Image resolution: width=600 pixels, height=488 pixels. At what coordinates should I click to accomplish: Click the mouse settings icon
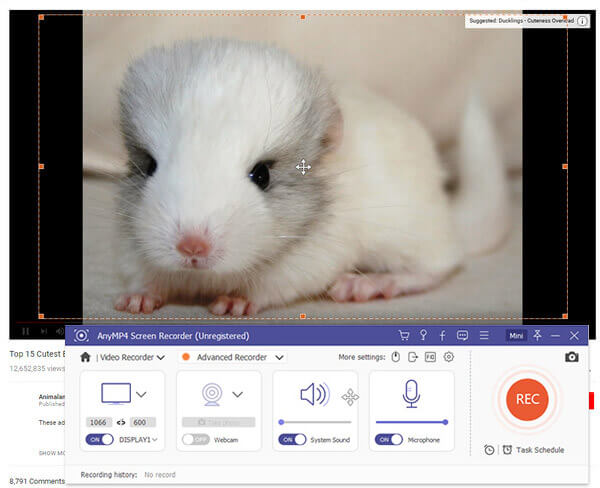click(396, 357)
